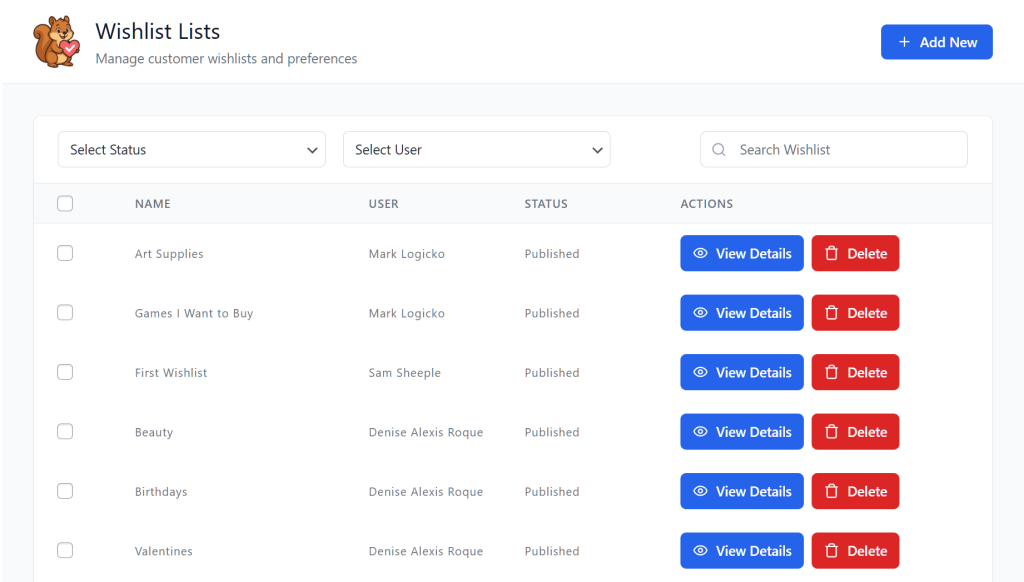Check the checkbox for the Valentines row
Screen dimensions: 1024x582
pyautogui.click(x=65, y=550)
